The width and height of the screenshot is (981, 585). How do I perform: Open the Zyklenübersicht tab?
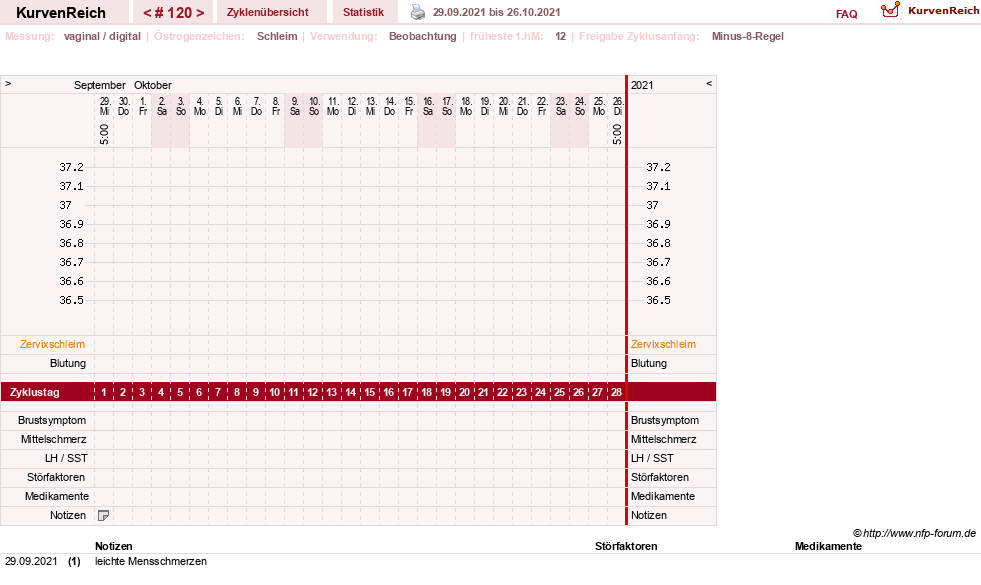click(x=268, y=12)
